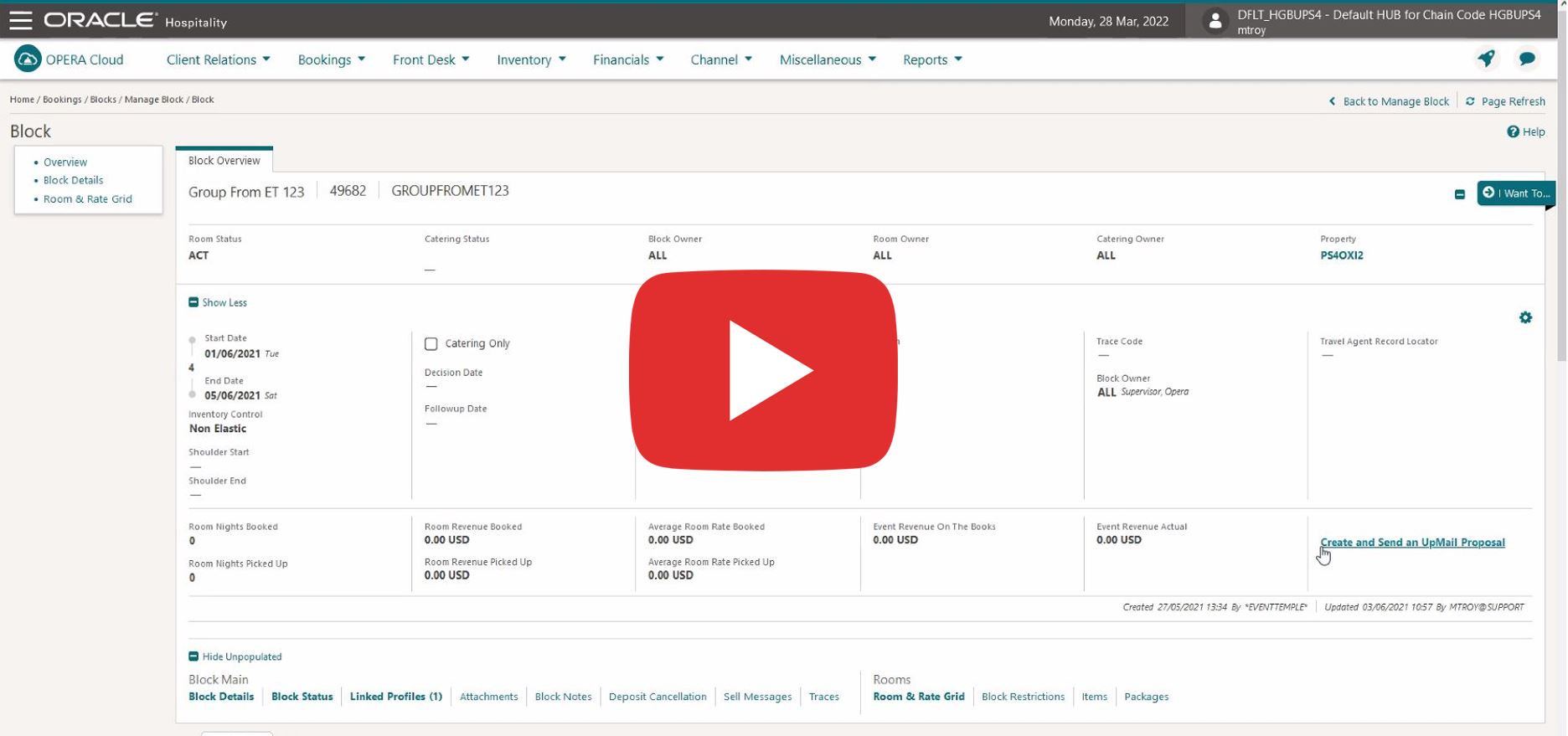Click Create and Send an UpMail Proposal
Image resolution: width=1568 pixels, height=736 pixels.
[1412, 543]
